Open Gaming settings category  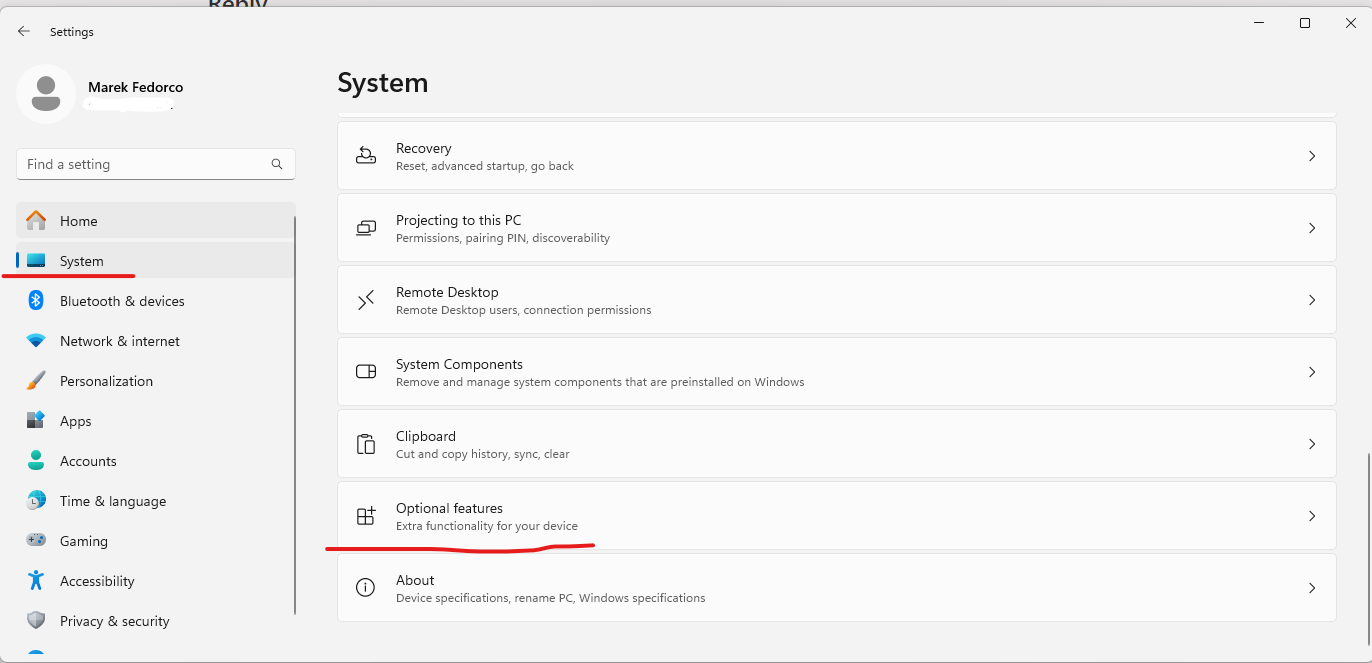pyautogui.click(x=155, y=541)
